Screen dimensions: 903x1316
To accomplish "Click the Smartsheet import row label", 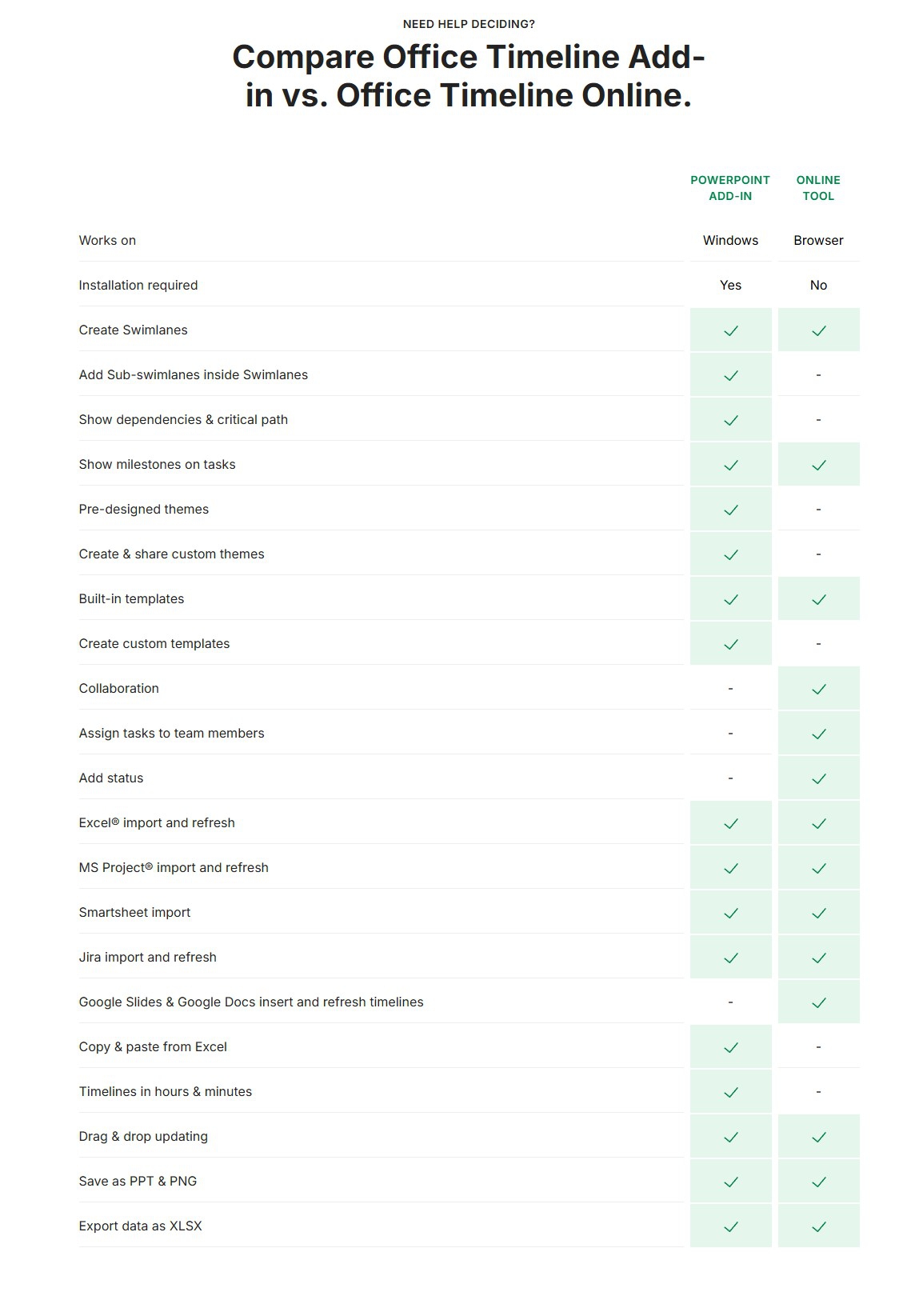I will coord(134,913).
